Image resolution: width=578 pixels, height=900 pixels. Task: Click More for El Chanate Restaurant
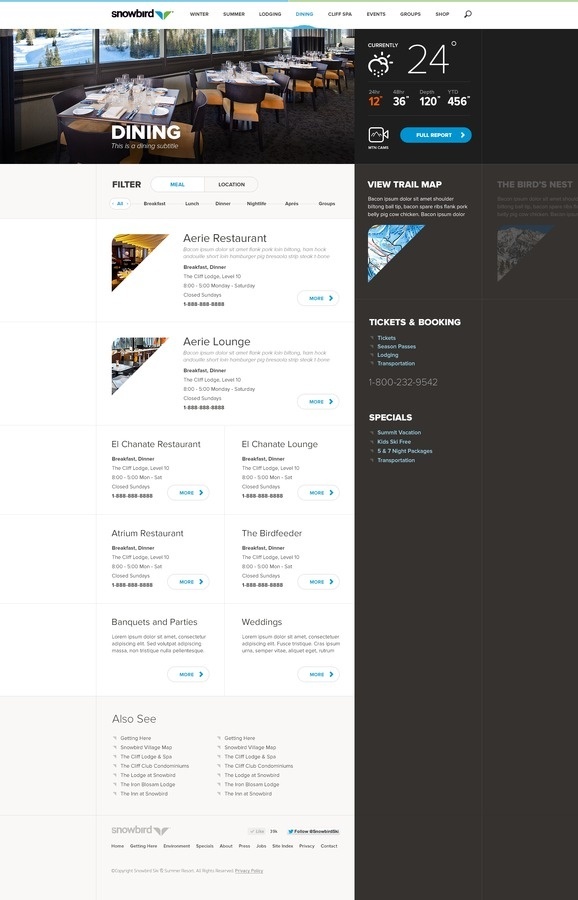click(188, 492)
